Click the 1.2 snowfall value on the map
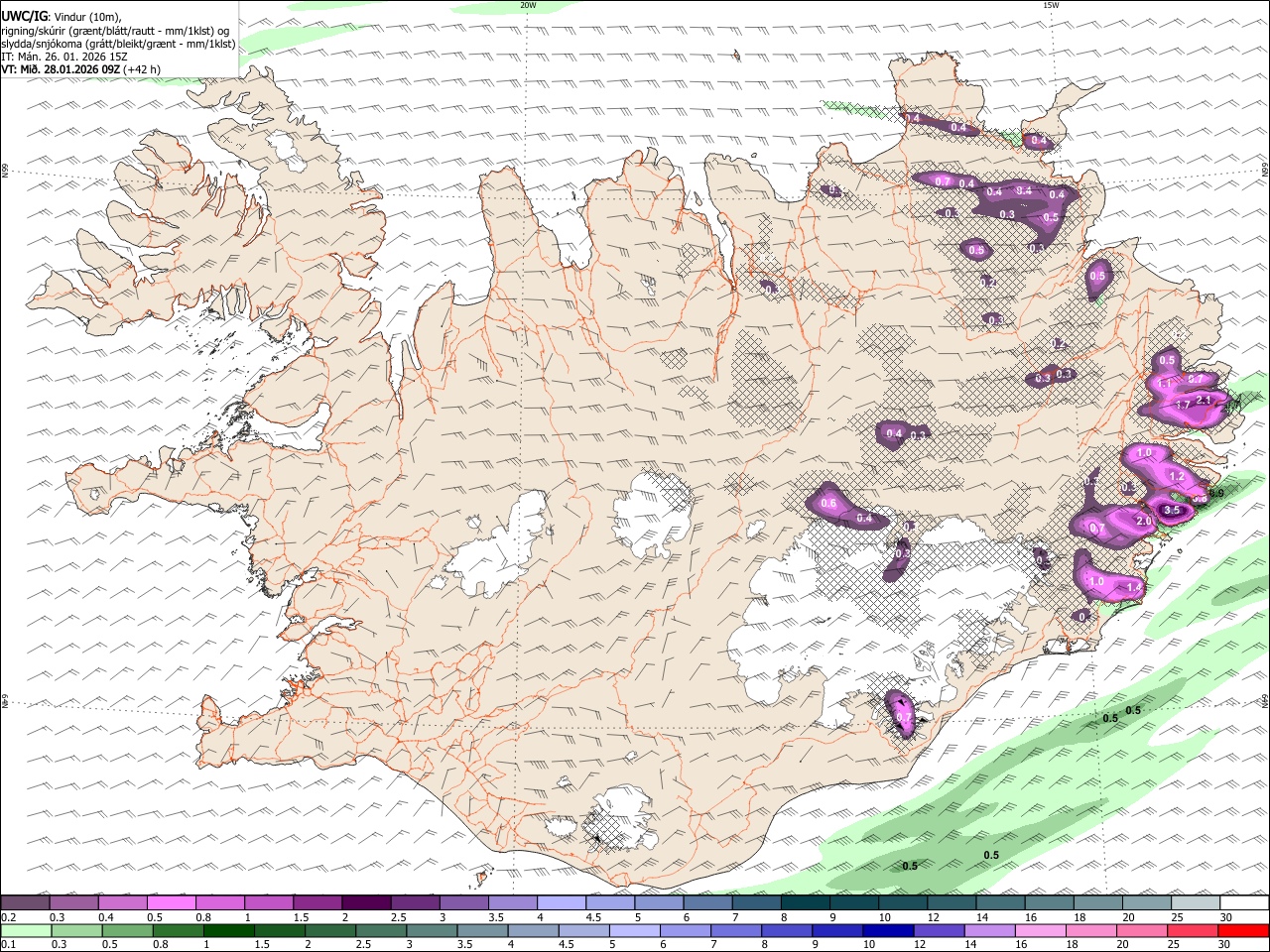This screenshot has width=1270, height=952. 1178,476
